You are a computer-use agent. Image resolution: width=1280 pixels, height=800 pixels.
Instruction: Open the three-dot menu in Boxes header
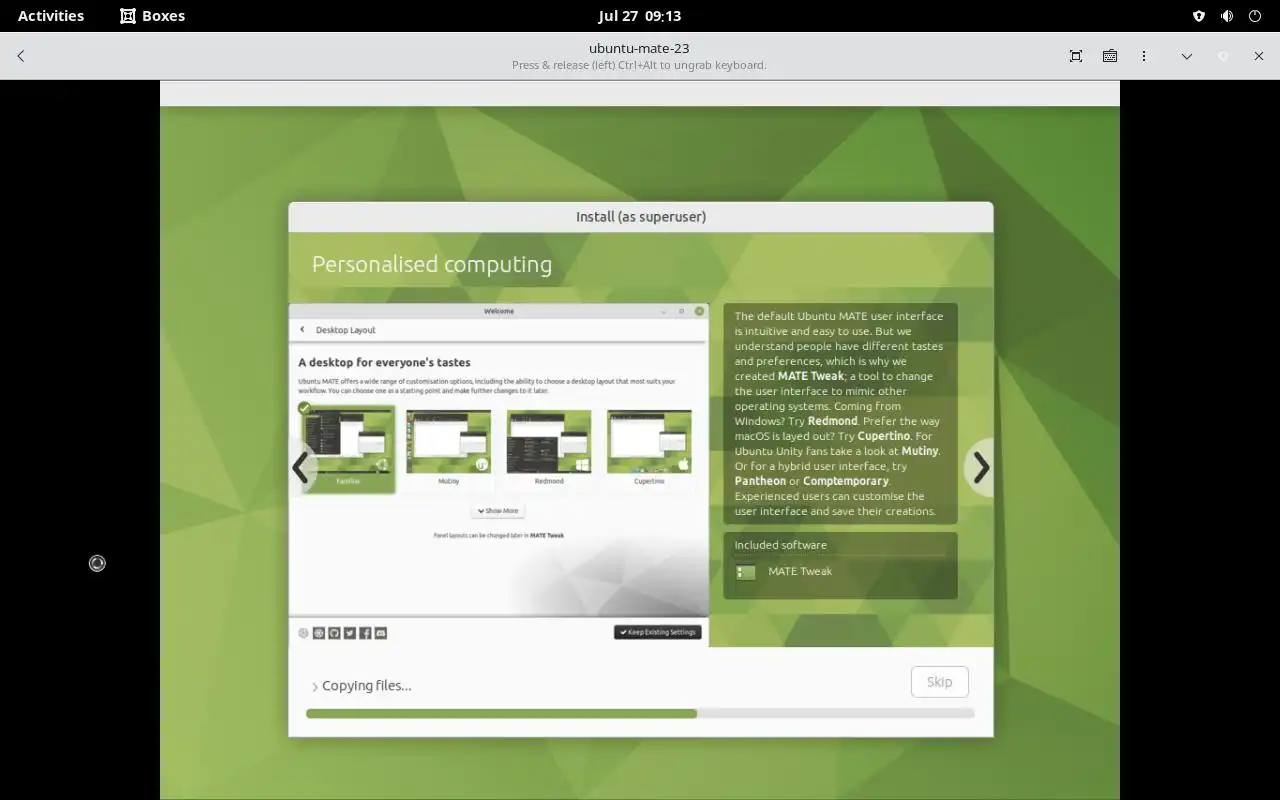[1144, 56]
